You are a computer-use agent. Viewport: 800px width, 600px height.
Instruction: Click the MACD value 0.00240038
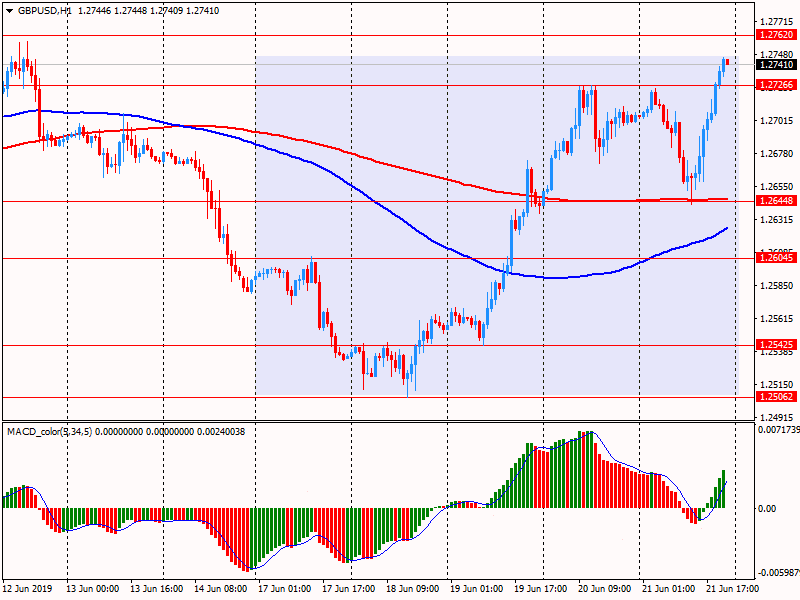click(220, 432)
